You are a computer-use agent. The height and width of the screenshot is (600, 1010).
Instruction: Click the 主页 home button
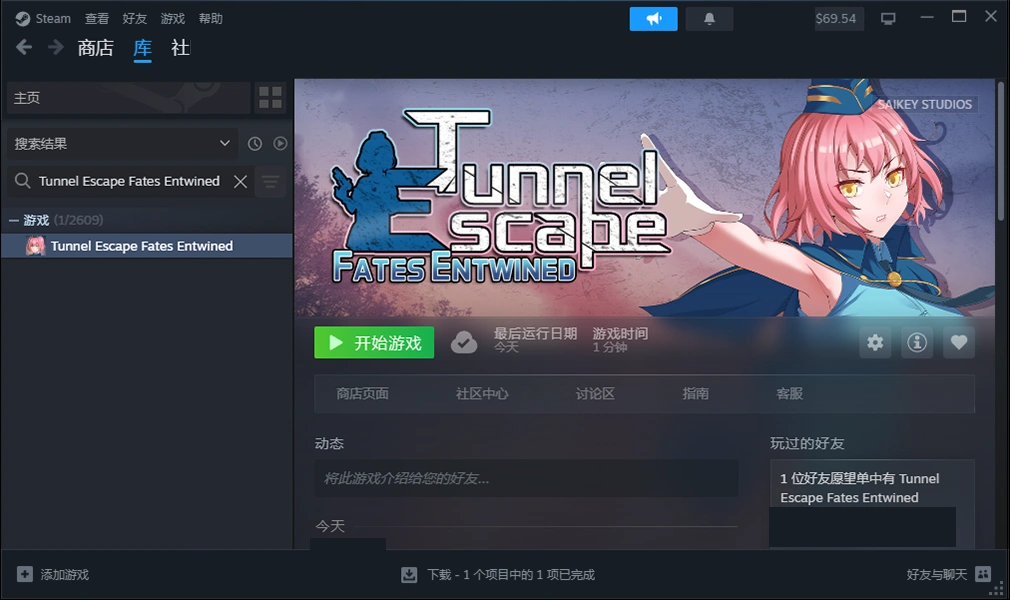pos(128,98)
